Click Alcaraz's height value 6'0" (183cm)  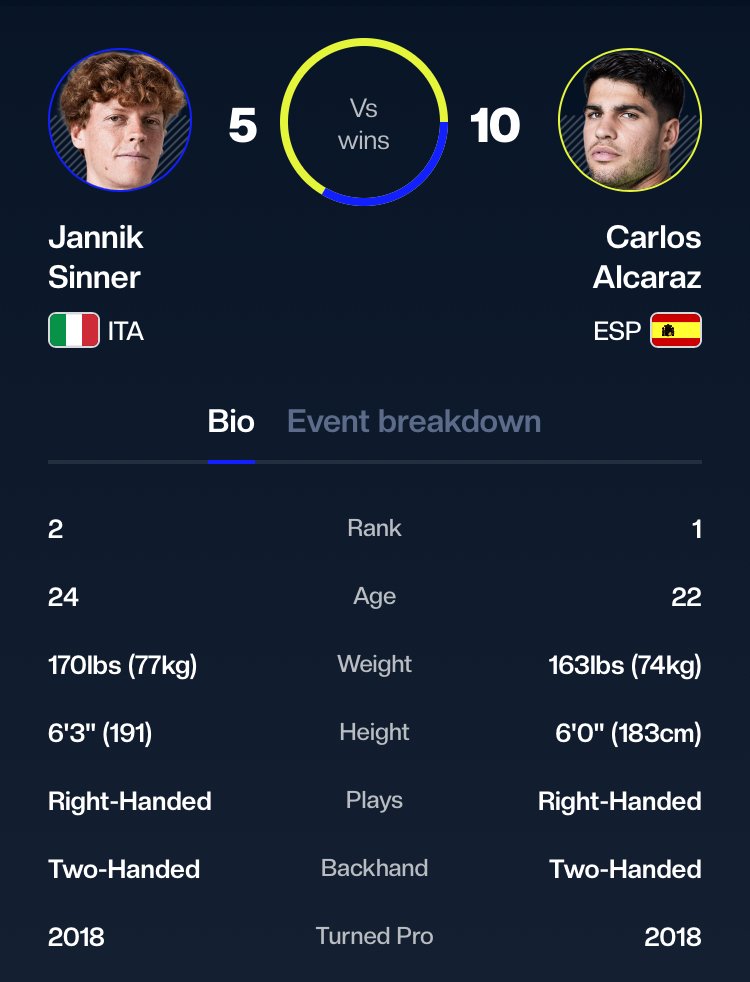click(x=628, y=733)
